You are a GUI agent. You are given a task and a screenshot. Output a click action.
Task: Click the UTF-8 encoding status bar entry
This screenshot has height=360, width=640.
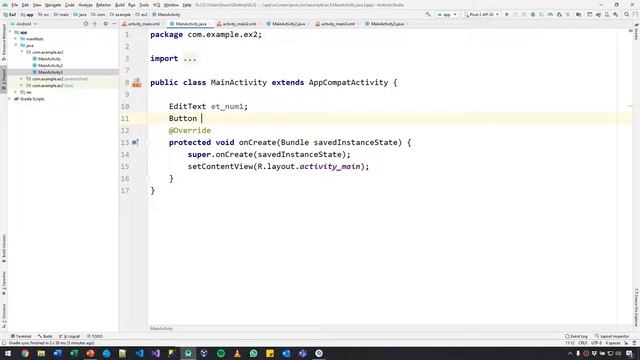coord(596,343)
